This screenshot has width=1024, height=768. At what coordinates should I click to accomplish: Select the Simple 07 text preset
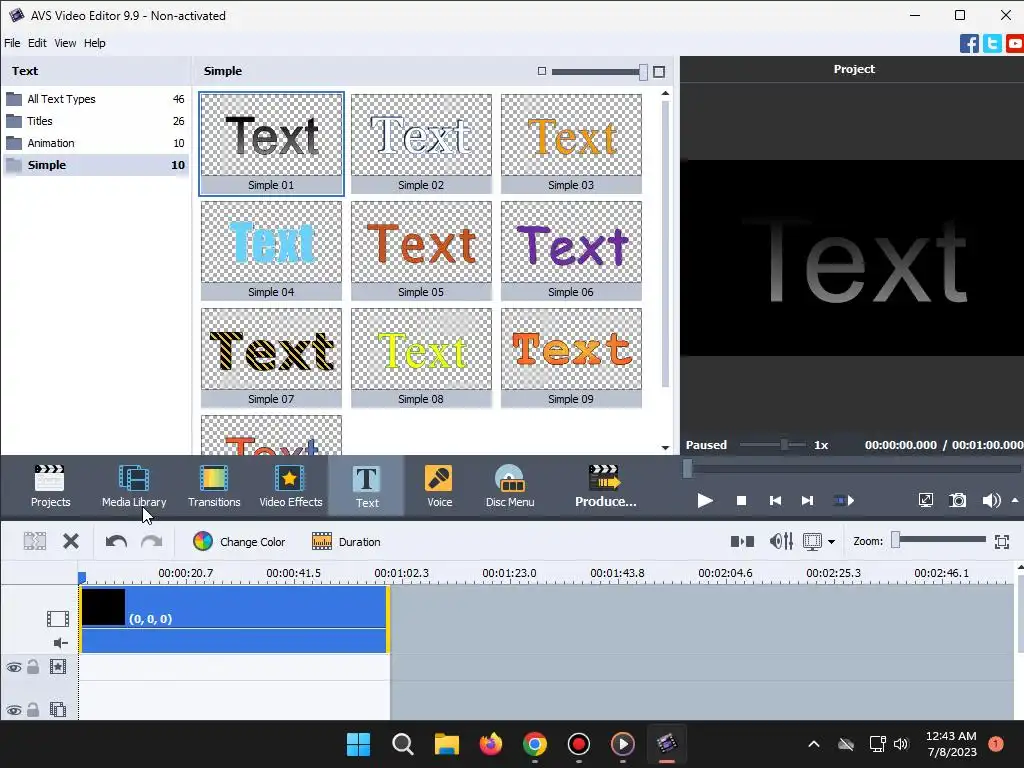[271, 358]
